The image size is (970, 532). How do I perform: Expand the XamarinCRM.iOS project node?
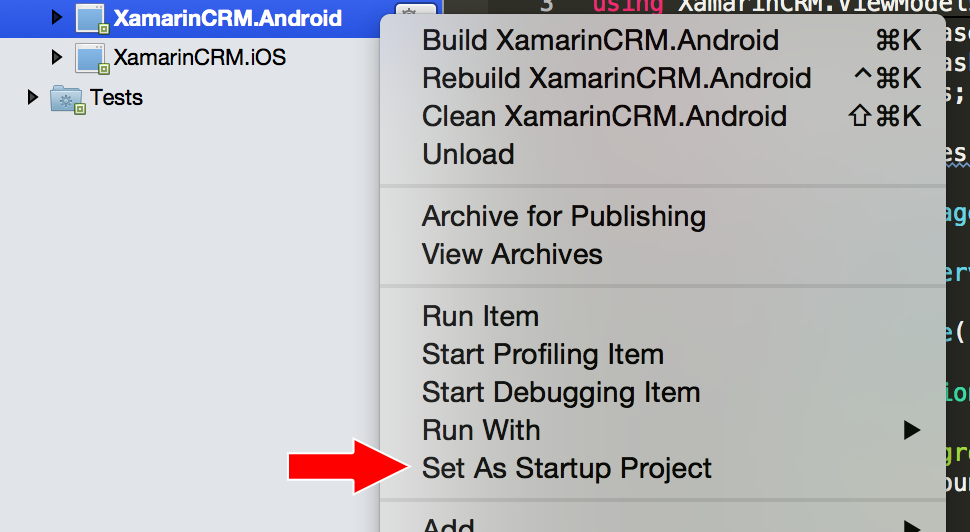[57, 58]
